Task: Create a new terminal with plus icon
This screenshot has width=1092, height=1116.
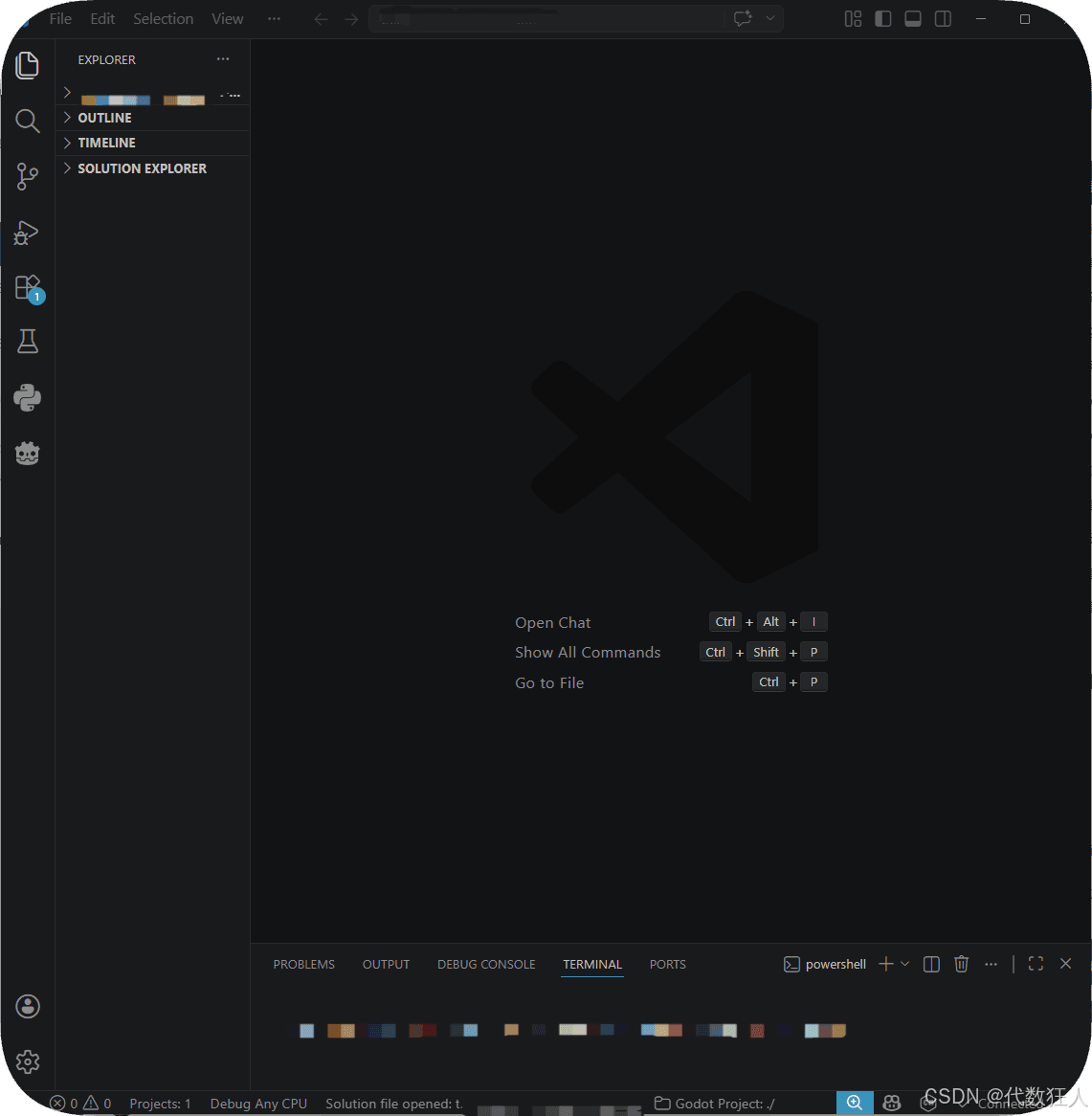Action: pyautogui.click(x=885, y=964)
